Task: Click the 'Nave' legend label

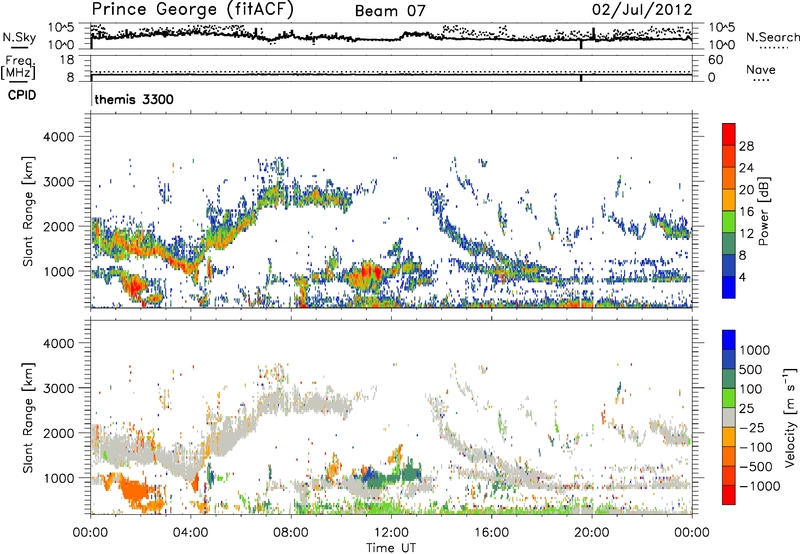Action: (761, 69)
